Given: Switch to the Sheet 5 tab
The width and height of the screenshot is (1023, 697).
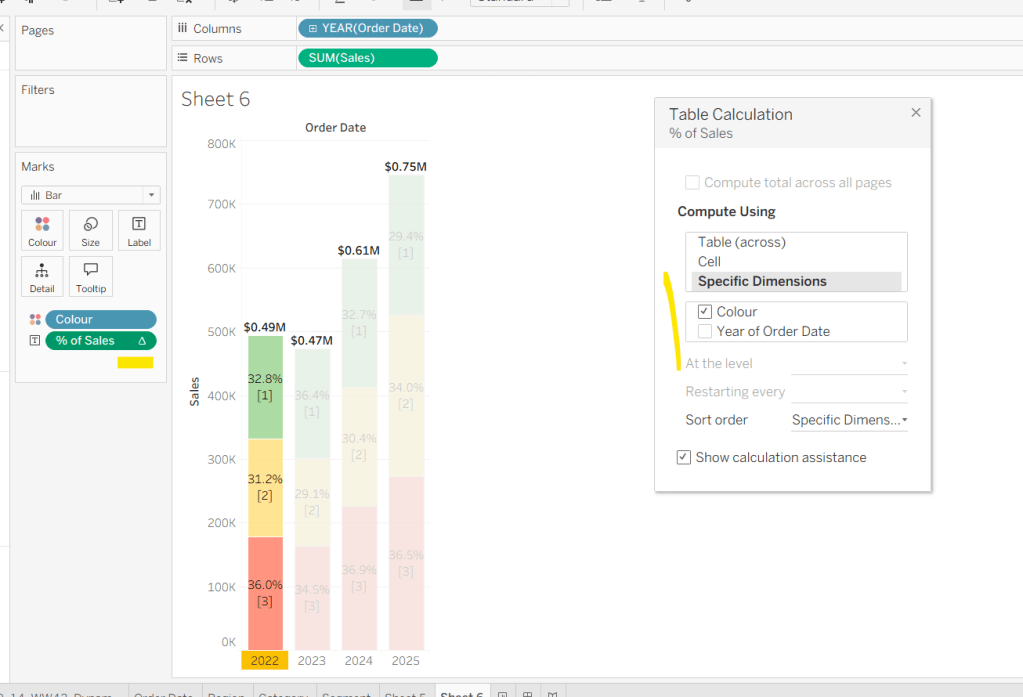Looking at the screenshot, I should tap(406, 693).
